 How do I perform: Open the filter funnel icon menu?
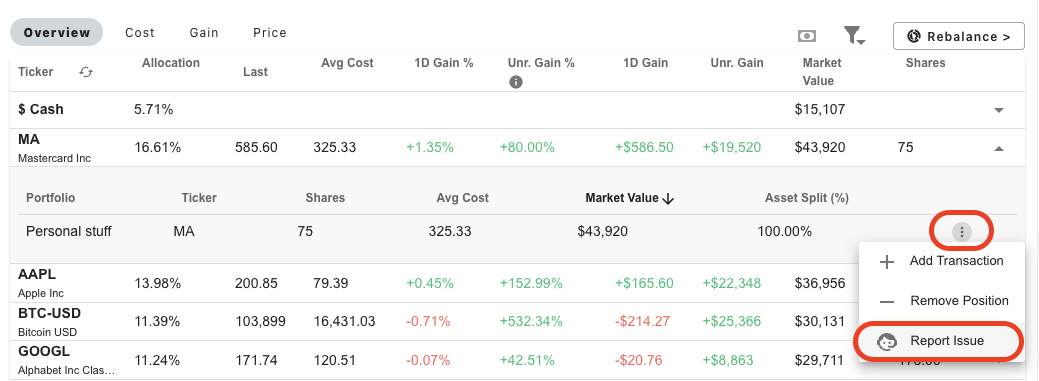(x=853, y=36)
